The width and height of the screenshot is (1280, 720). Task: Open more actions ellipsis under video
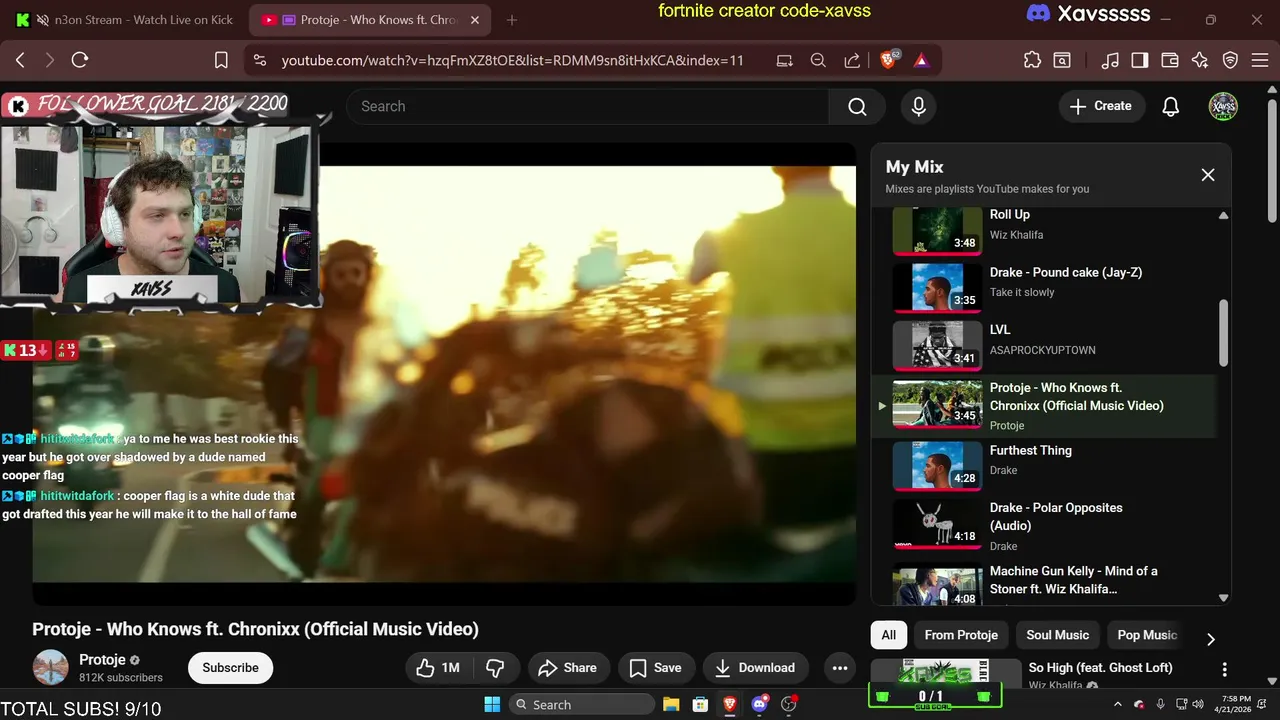[x=840, y=668]
